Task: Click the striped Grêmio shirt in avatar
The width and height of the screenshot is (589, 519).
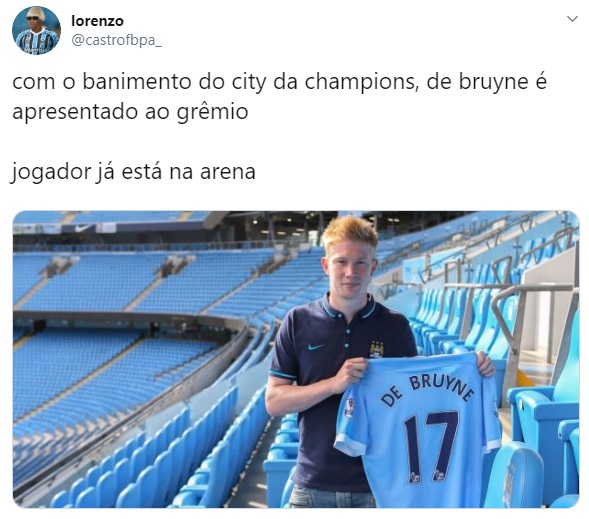Action: 36,41
